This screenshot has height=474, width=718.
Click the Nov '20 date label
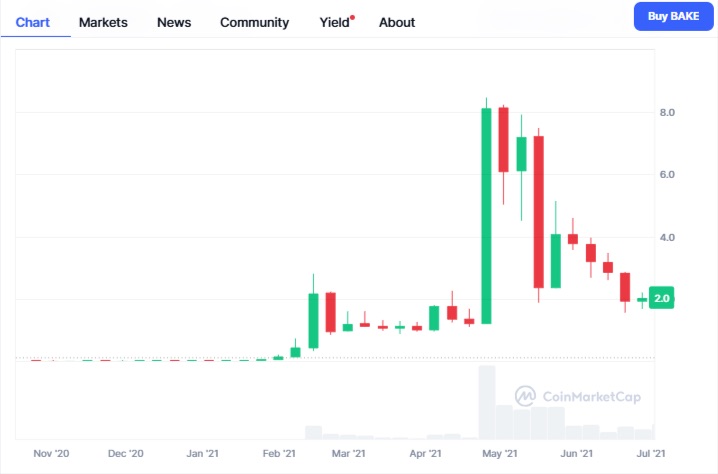pos(51,453)
